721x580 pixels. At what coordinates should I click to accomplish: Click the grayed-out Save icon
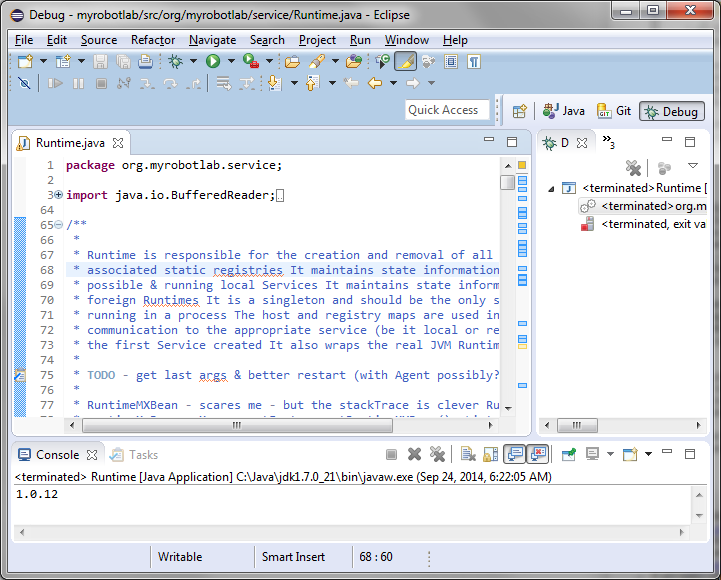pos(101,61)
